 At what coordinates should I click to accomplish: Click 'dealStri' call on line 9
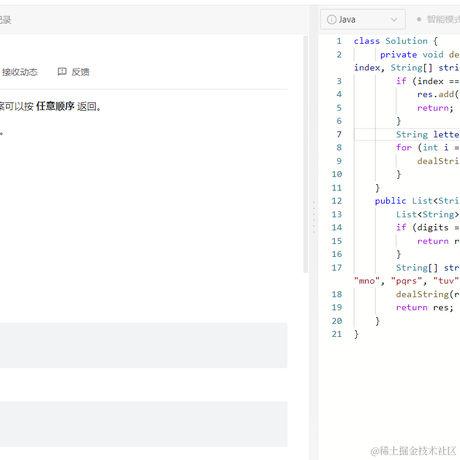pyautogui.click(x=438, y=161)
